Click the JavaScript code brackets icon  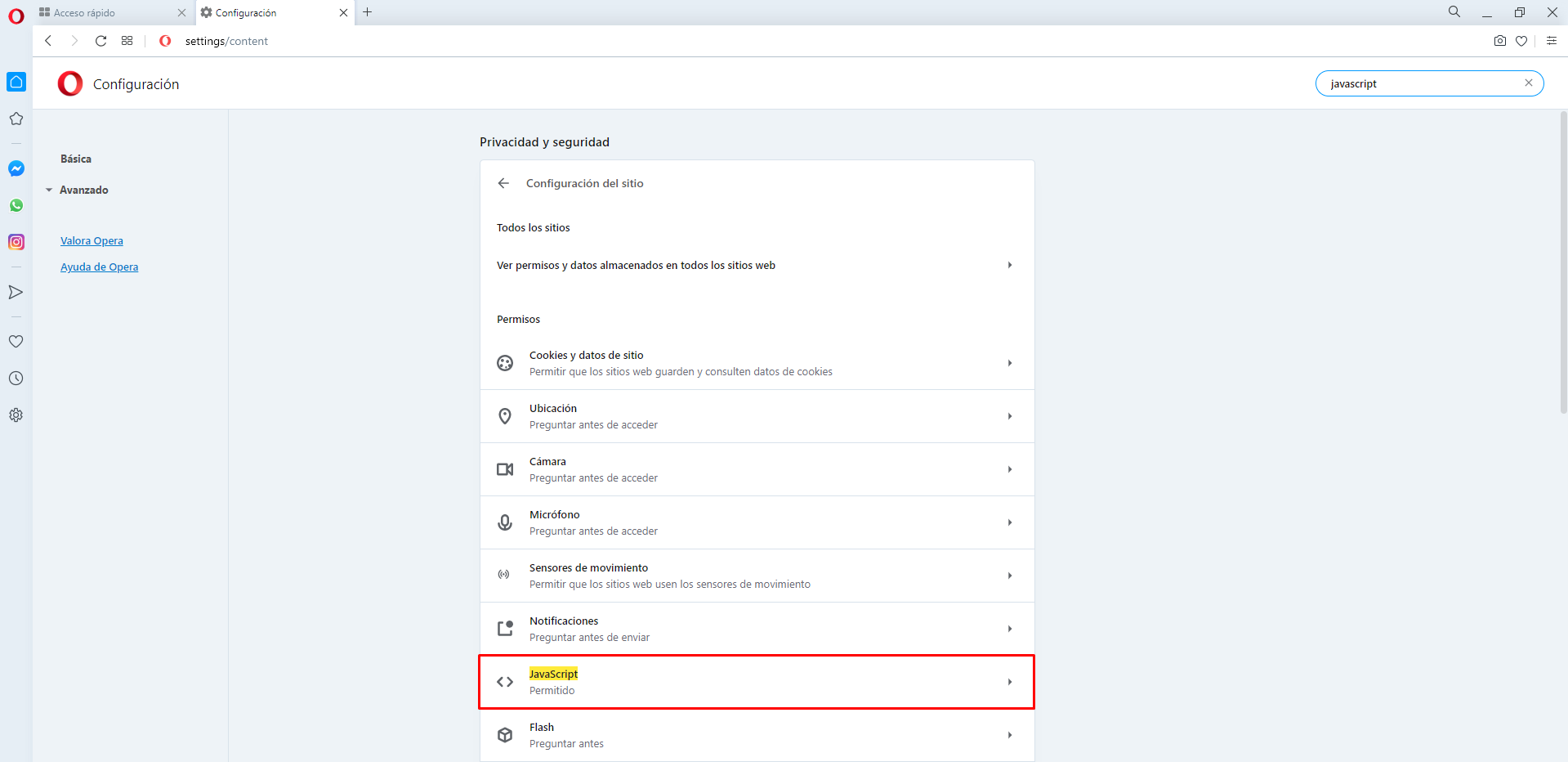coord(505,682)
